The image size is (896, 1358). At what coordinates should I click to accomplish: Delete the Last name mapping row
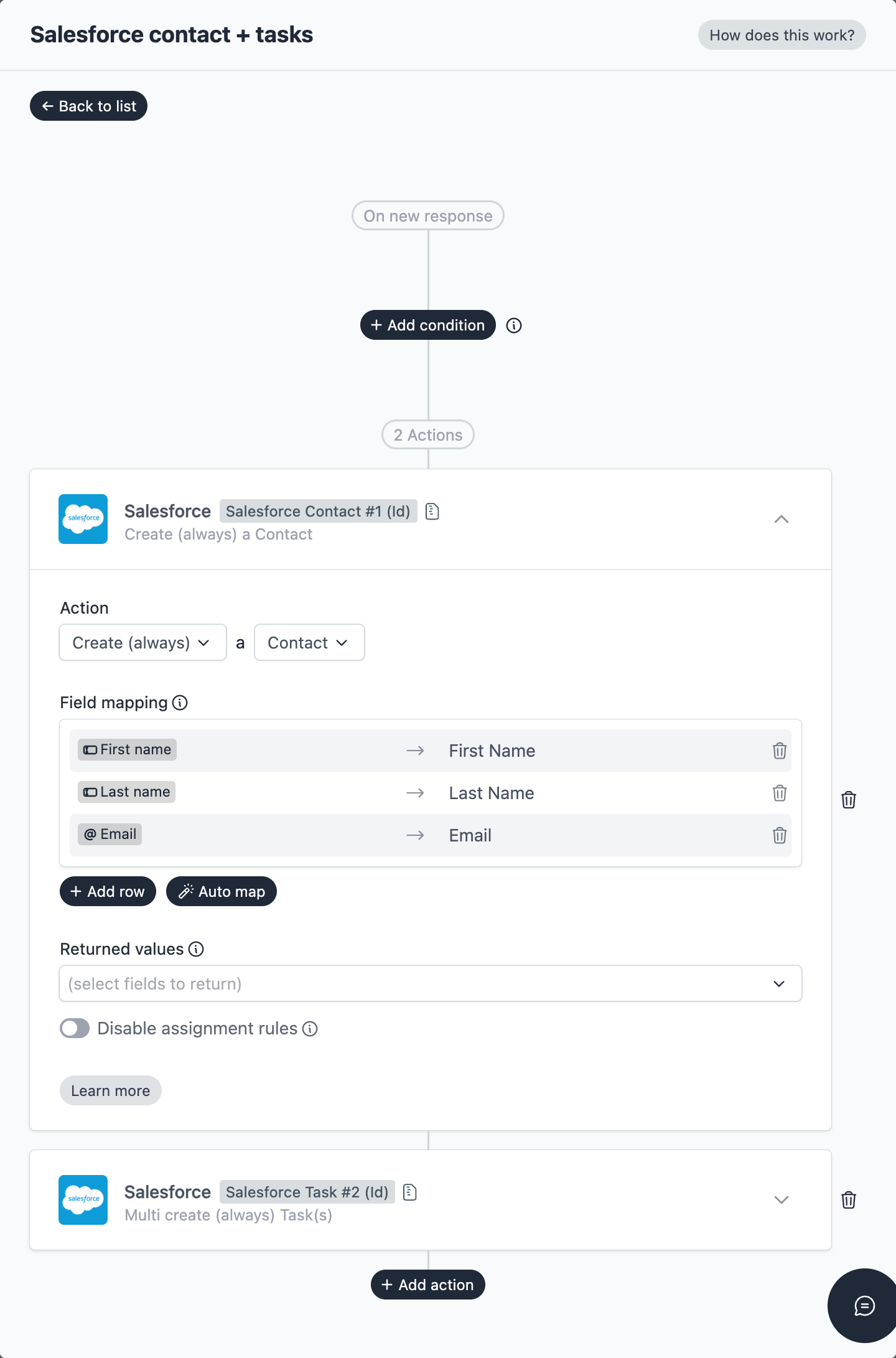[x=780, y=793]
